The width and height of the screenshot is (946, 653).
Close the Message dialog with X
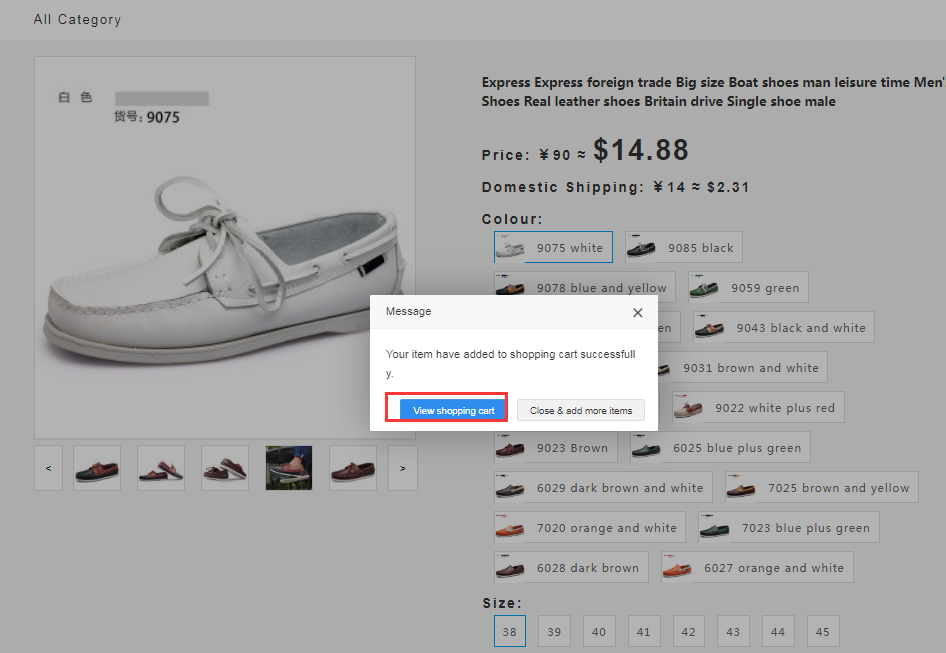click(x=638, y=313)
